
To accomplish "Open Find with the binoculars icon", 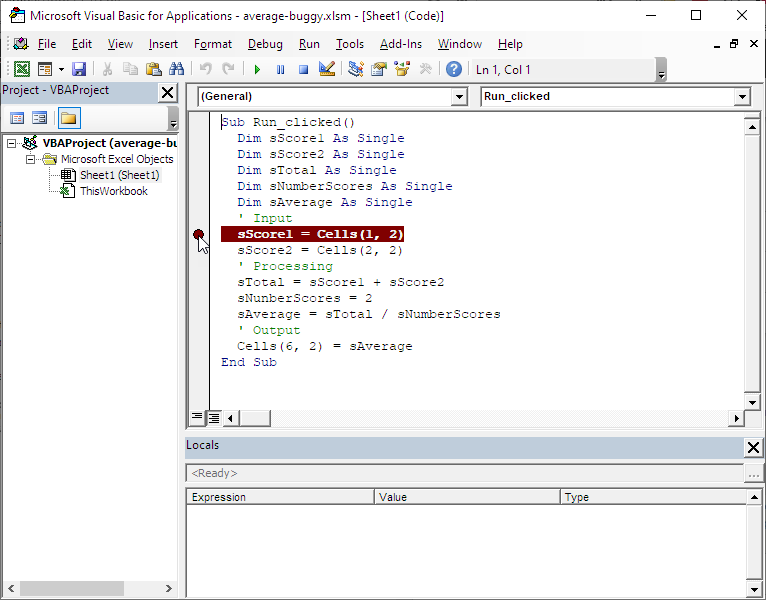I will coord(176,69).
